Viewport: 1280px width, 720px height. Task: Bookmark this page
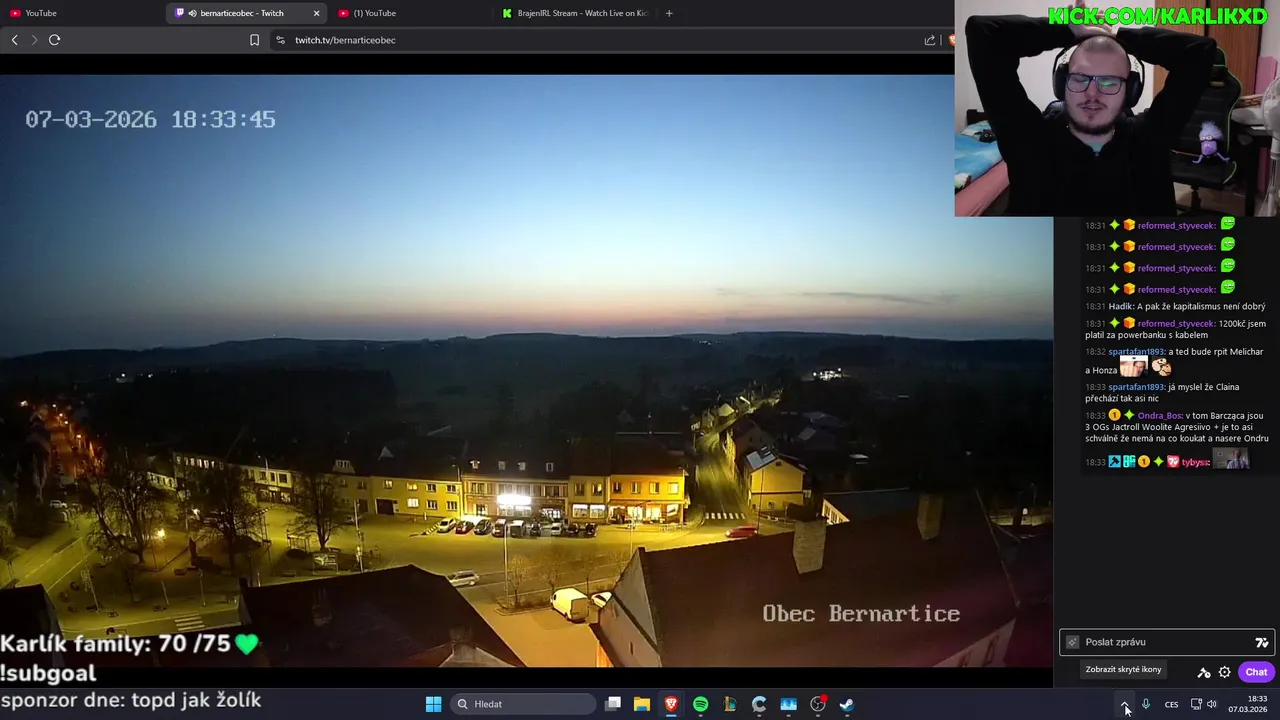coord(254,40)
